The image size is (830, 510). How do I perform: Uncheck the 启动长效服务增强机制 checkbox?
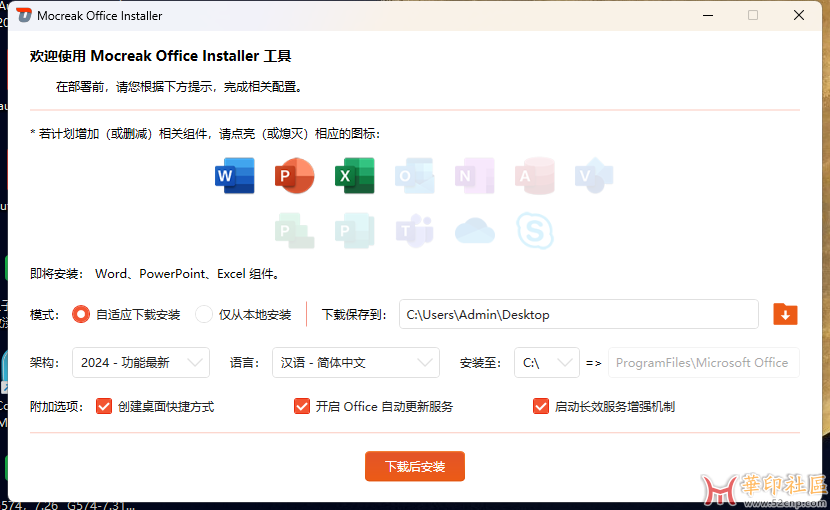[x=540, y=407]
